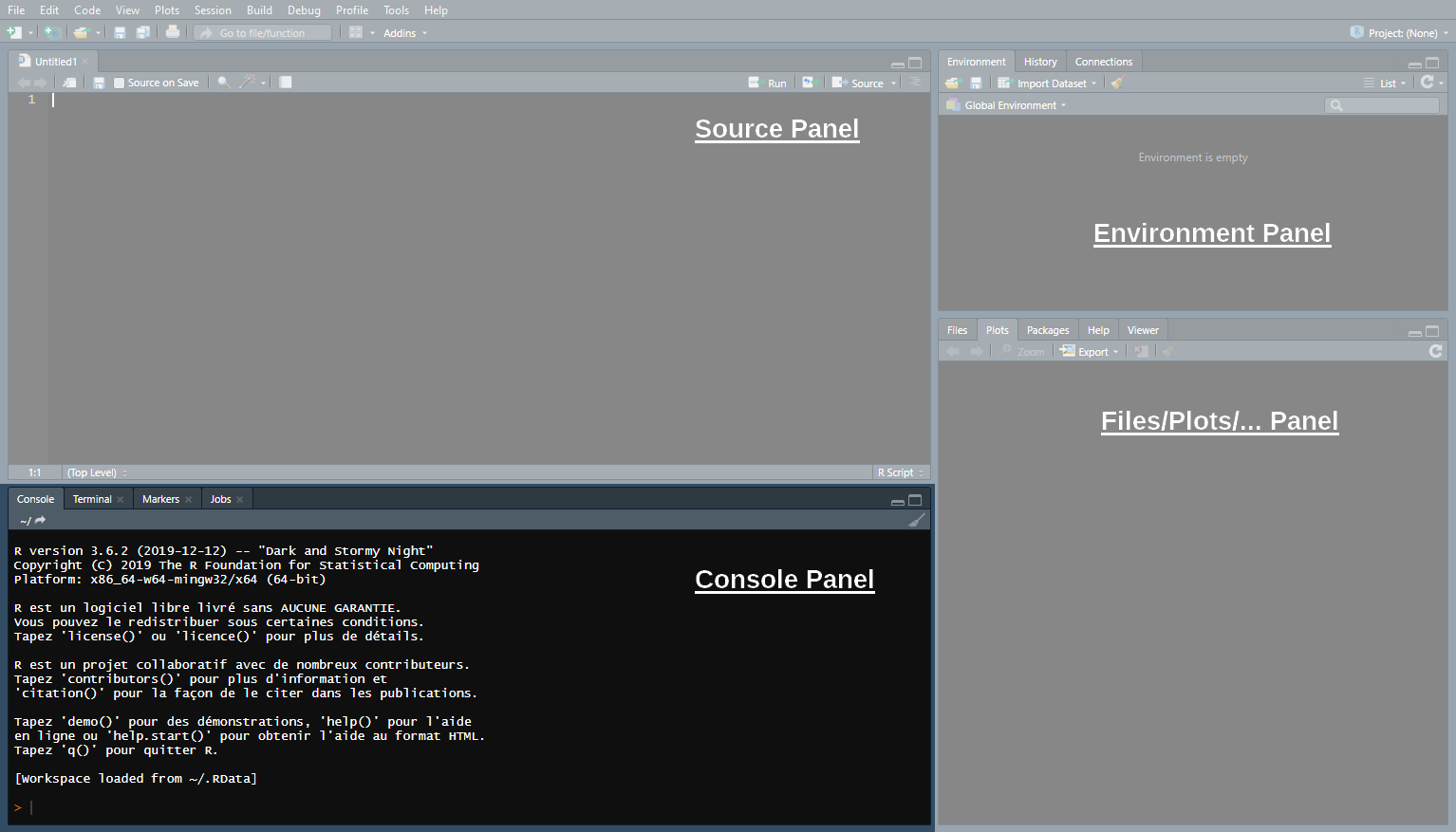
Task: Click the Compile Report notebook icon
Action: pyautogui.click(x=285, y=83)
